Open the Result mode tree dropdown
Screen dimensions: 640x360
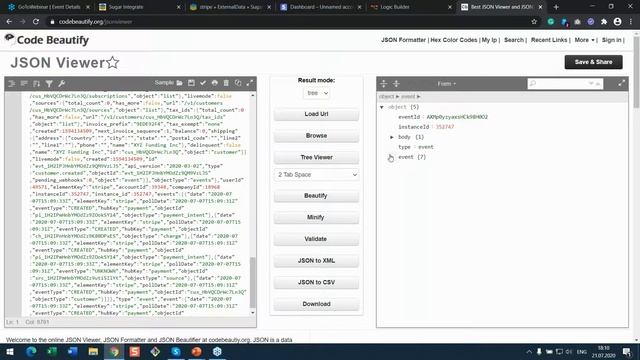pos(316,93)
